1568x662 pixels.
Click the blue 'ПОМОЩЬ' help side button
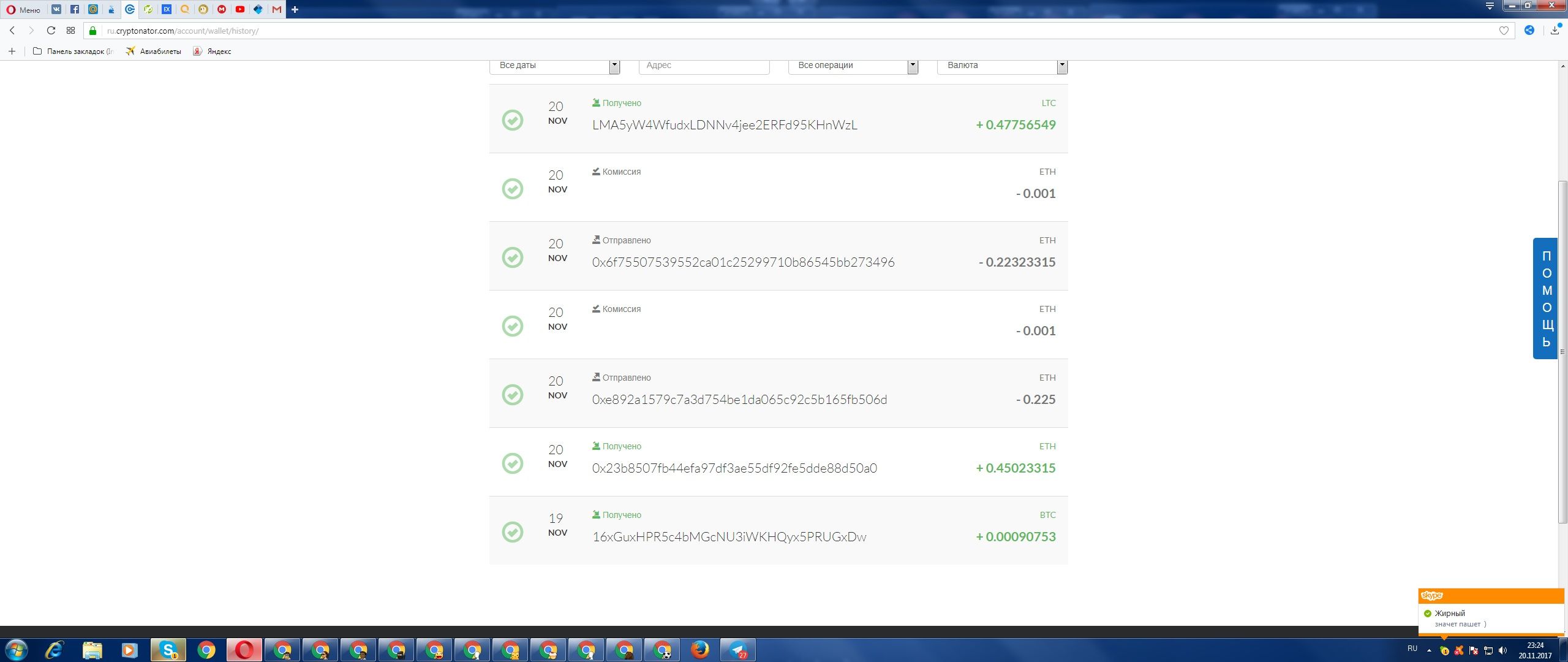click(x=1546, y=299)
